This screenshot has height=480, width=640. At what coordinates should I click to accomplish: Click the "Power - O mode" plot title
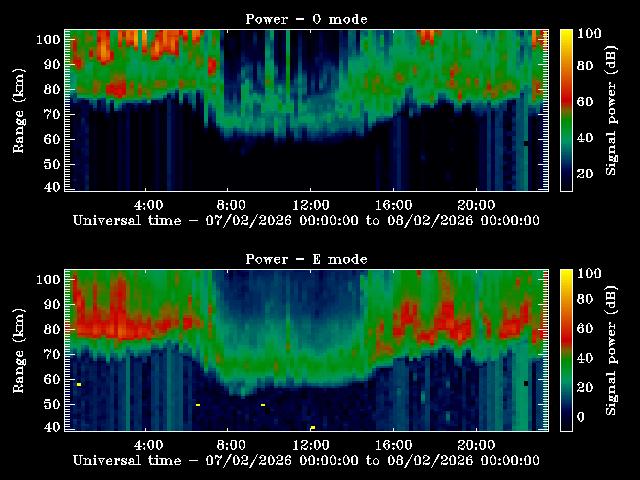tap(306, 19)
